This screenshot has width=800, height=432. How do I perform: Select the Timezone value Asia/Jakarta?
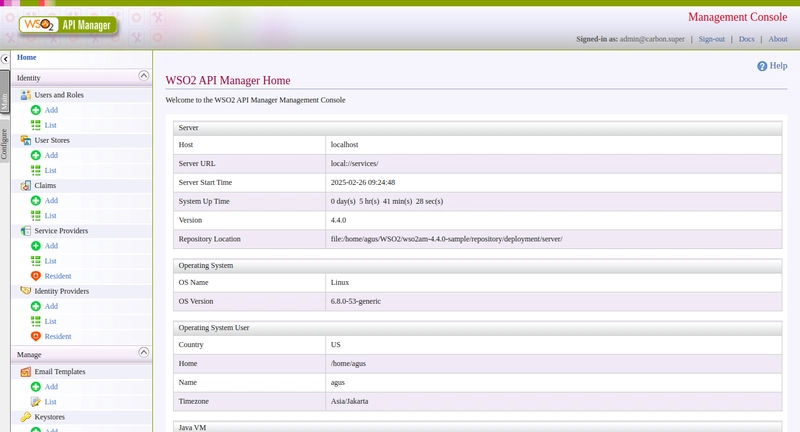click(x=349, y=401)
